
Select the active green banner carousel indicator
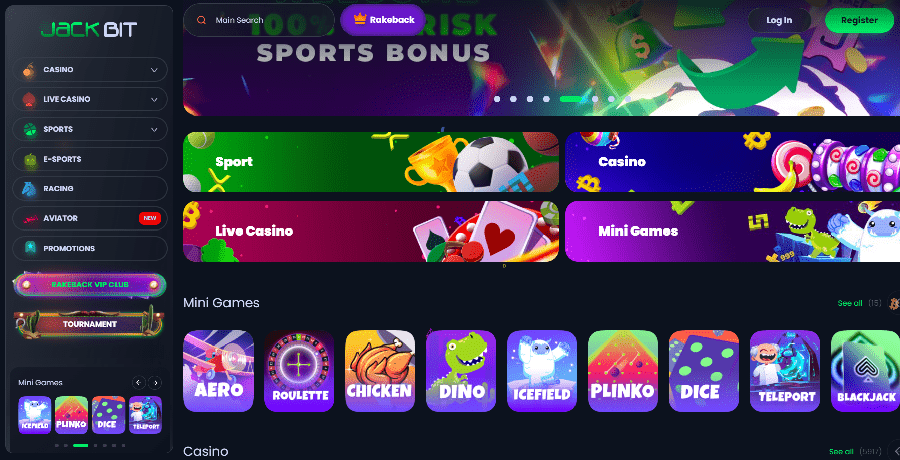coord(571,99)
